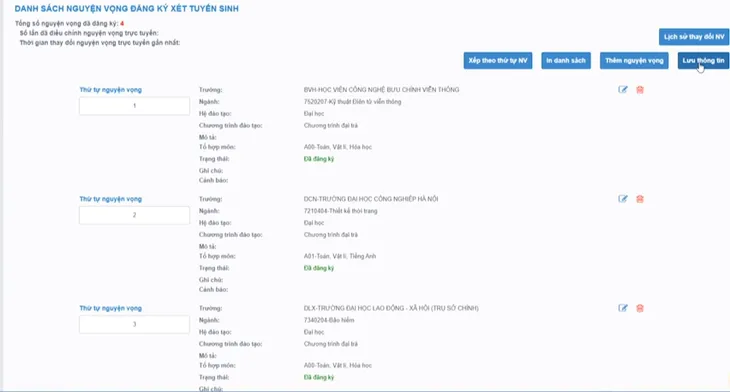Click Thứ tự nguyện vọng label above field 3
This screenshot has width=730, height=392.
110,308
